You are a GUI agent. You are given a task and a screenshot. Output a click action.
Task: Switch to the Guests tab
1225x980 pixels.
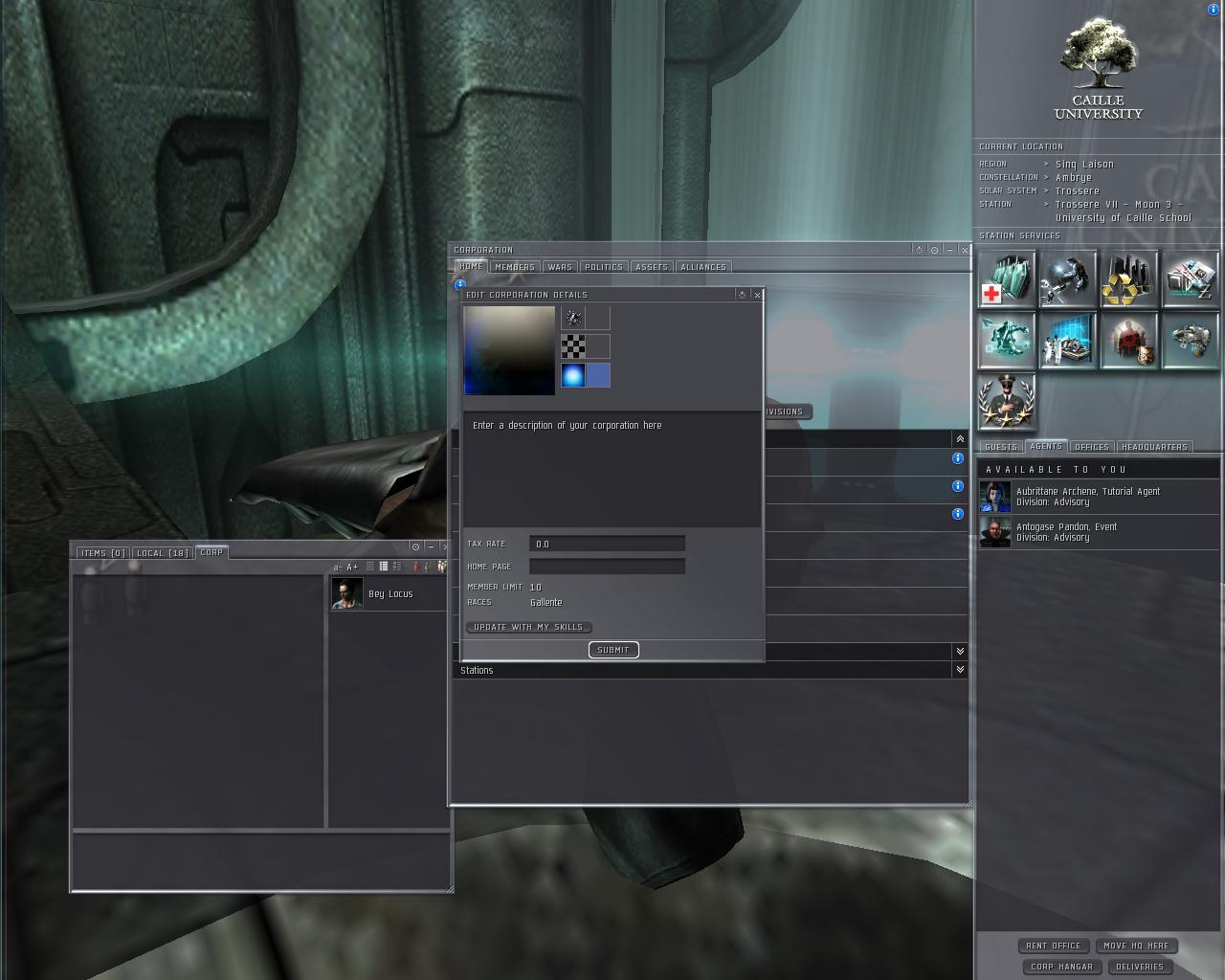[1001, 447]
